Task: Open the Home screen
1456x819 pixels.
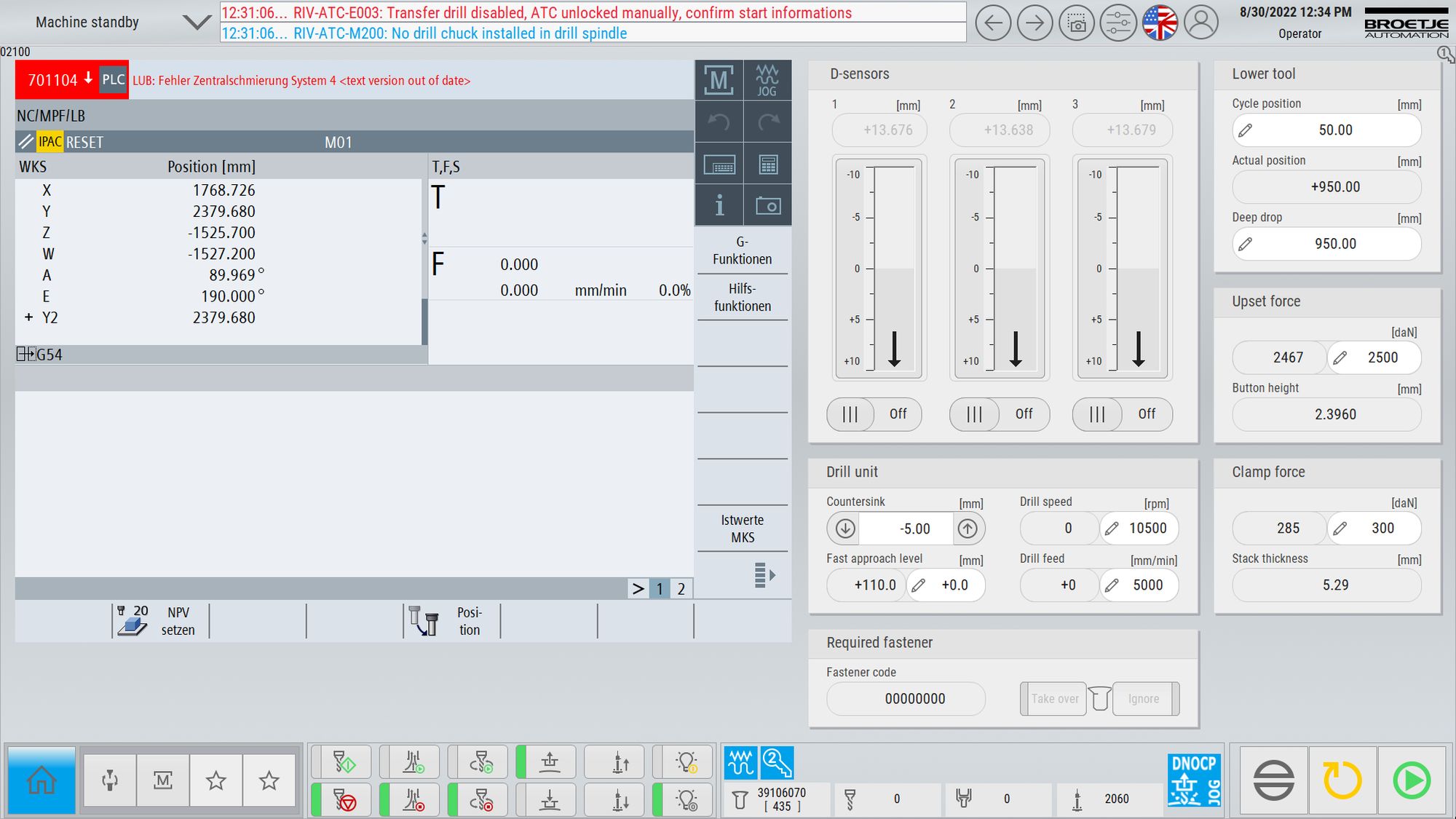Action: (41, 780)
